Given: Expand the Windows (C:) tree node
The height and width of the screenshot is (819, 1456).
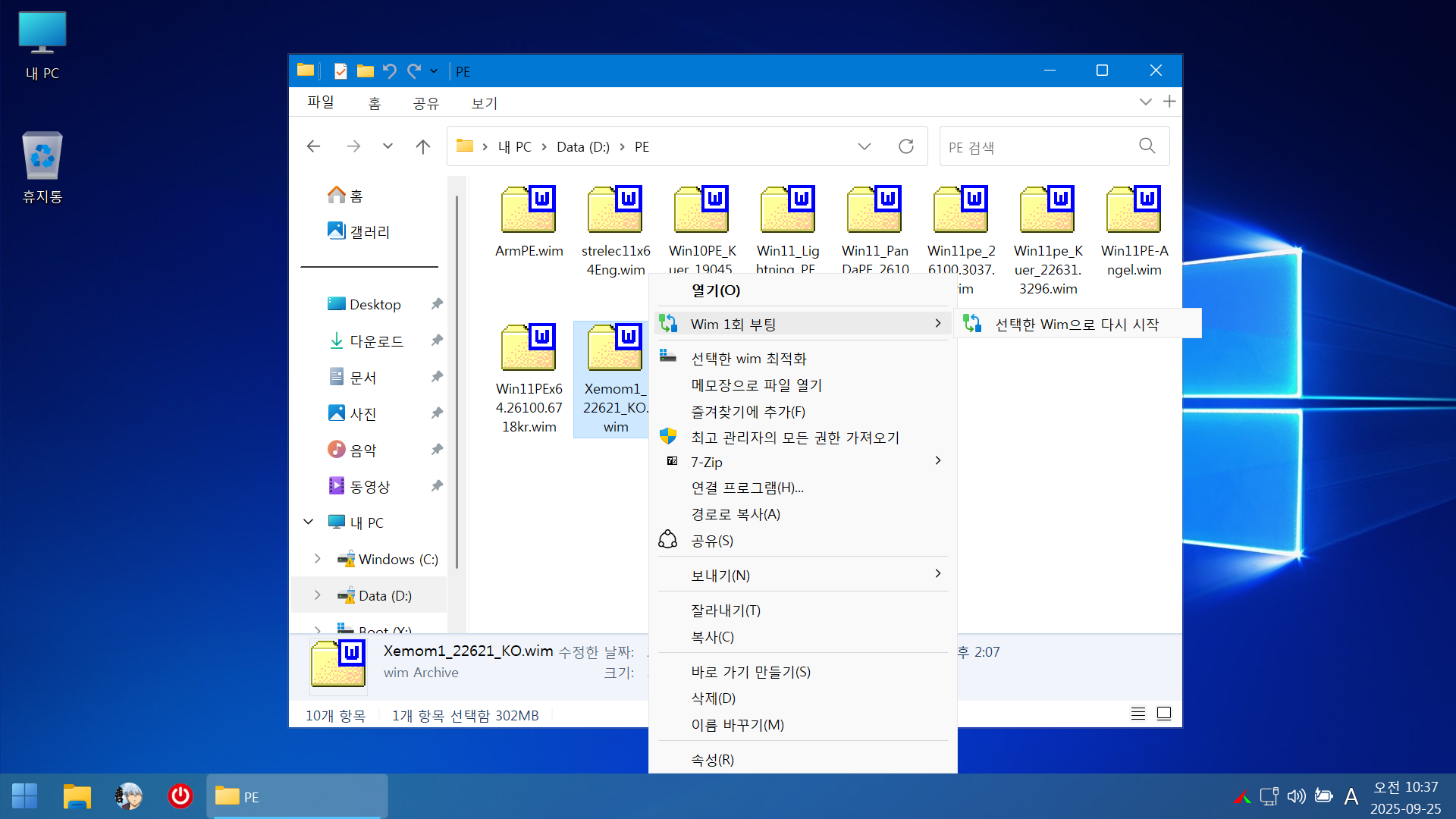Looking at the screenshot, I should coord(318,559).
